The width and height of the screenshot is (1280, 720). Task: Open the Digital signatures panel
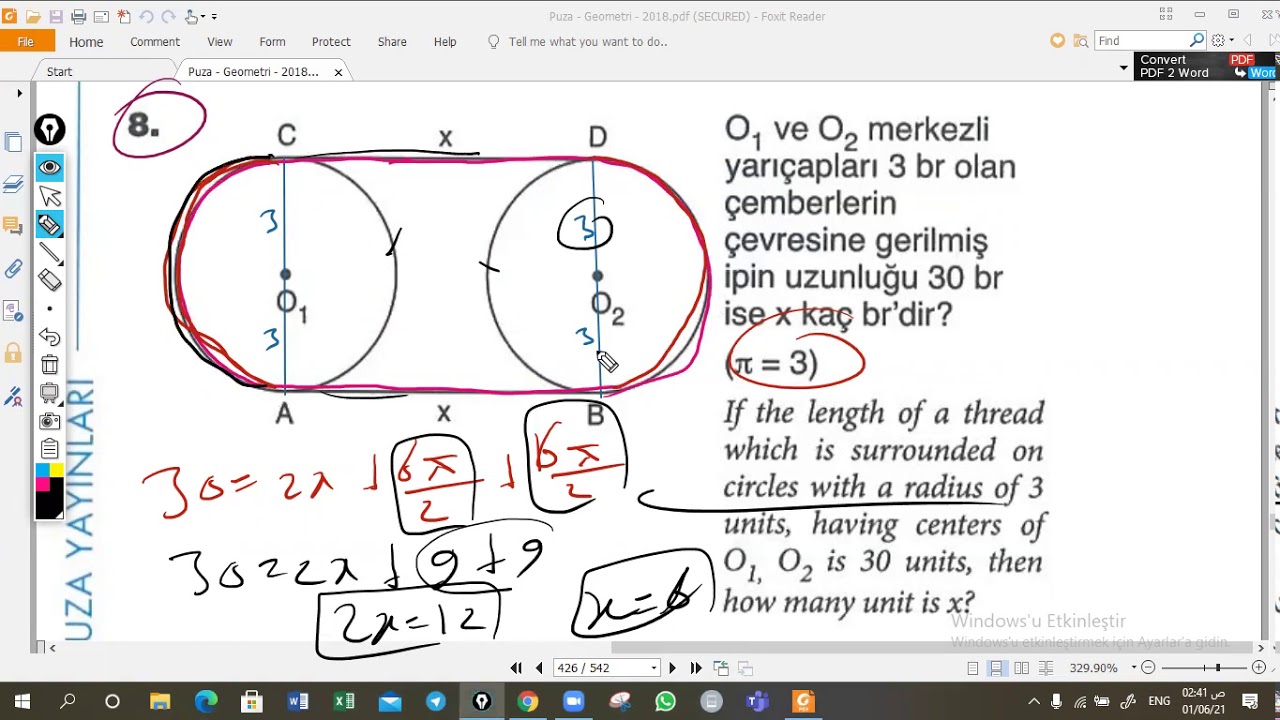pyautogui.click(x=13, y=396)
